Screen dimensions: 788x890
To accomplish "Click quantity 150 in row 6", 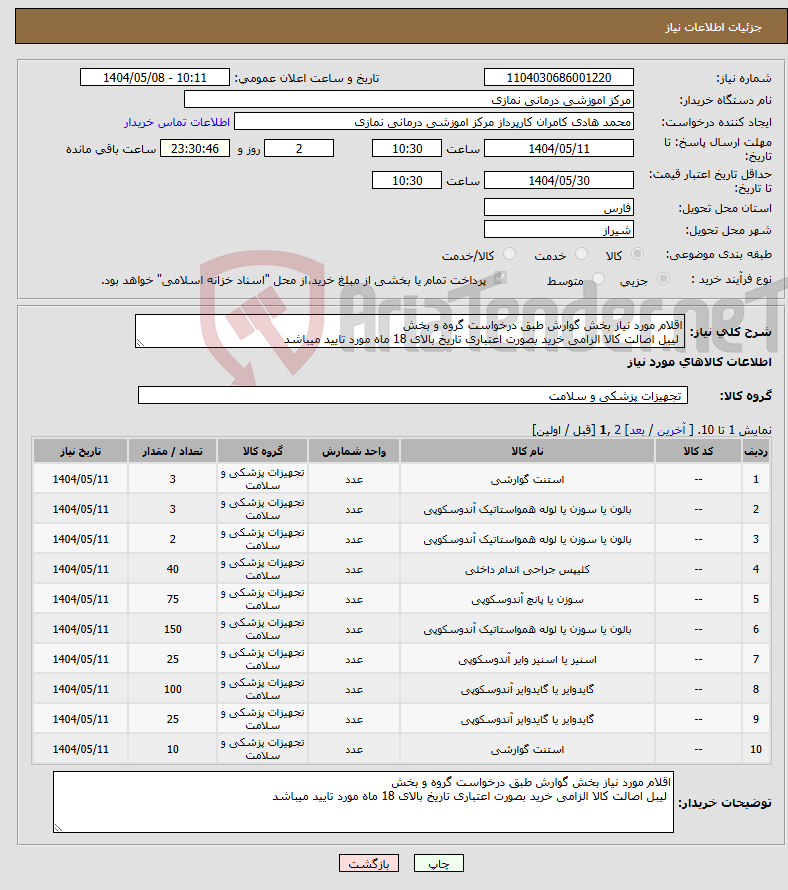I will (173, 629).
